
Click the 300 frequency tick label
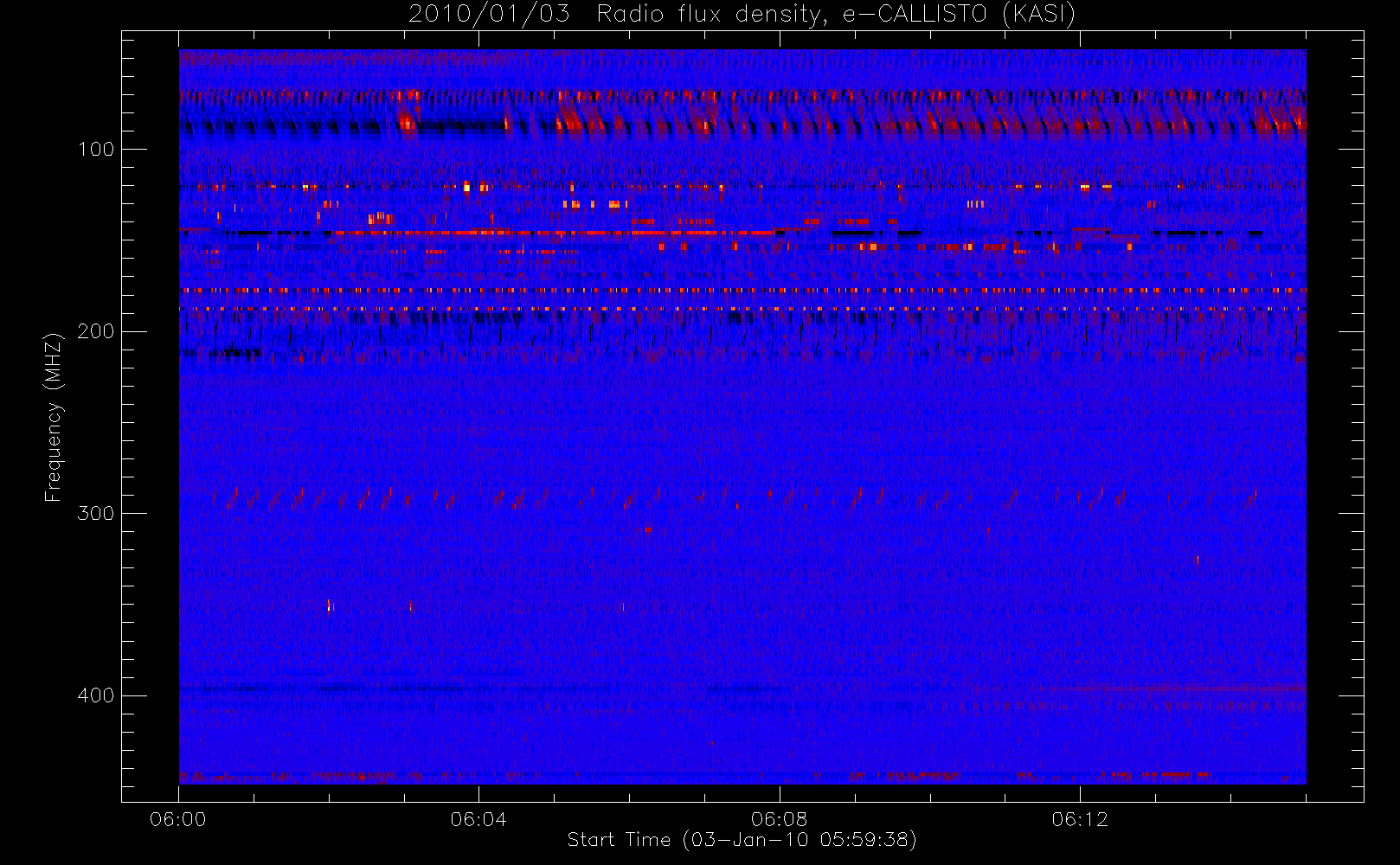pyautogui.click(x=96, y=513)
